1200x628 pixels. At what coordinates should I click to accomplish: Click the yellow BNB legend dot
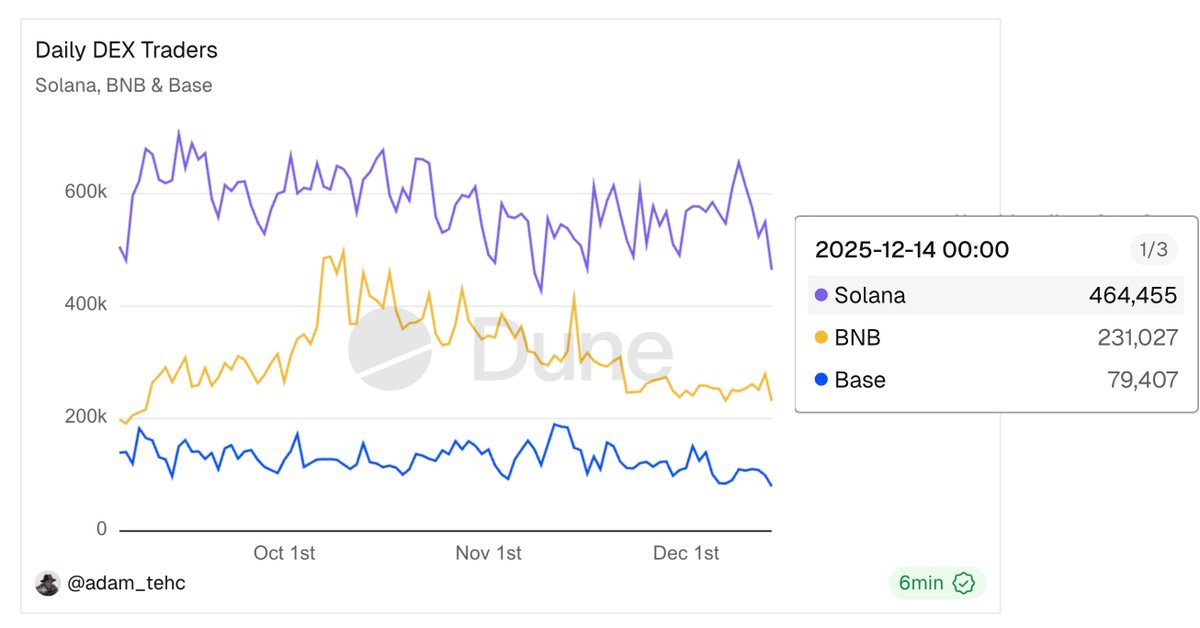(x=822, y=338)
